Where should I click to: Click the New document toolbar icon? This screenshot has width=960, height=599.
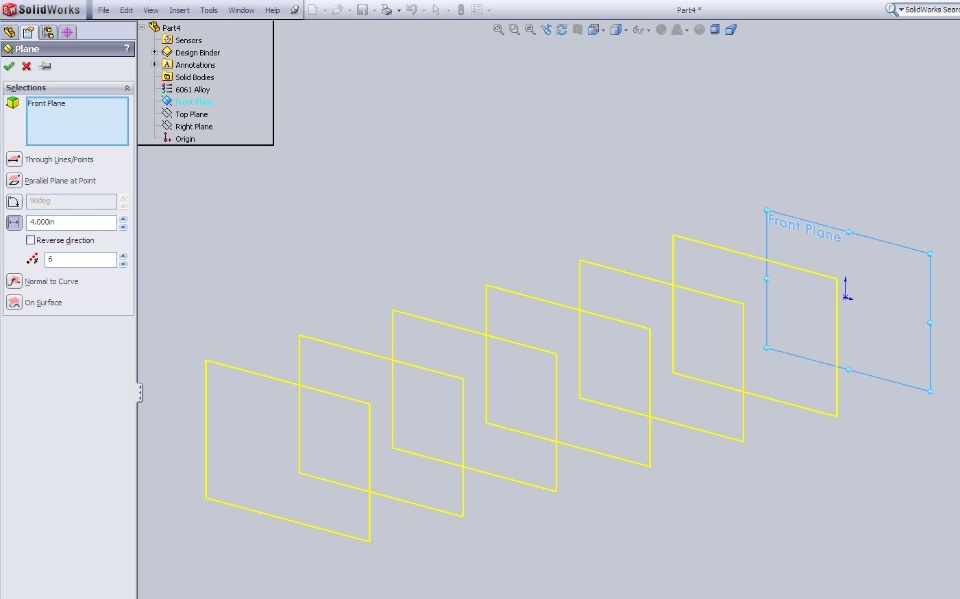click(313, 10)
